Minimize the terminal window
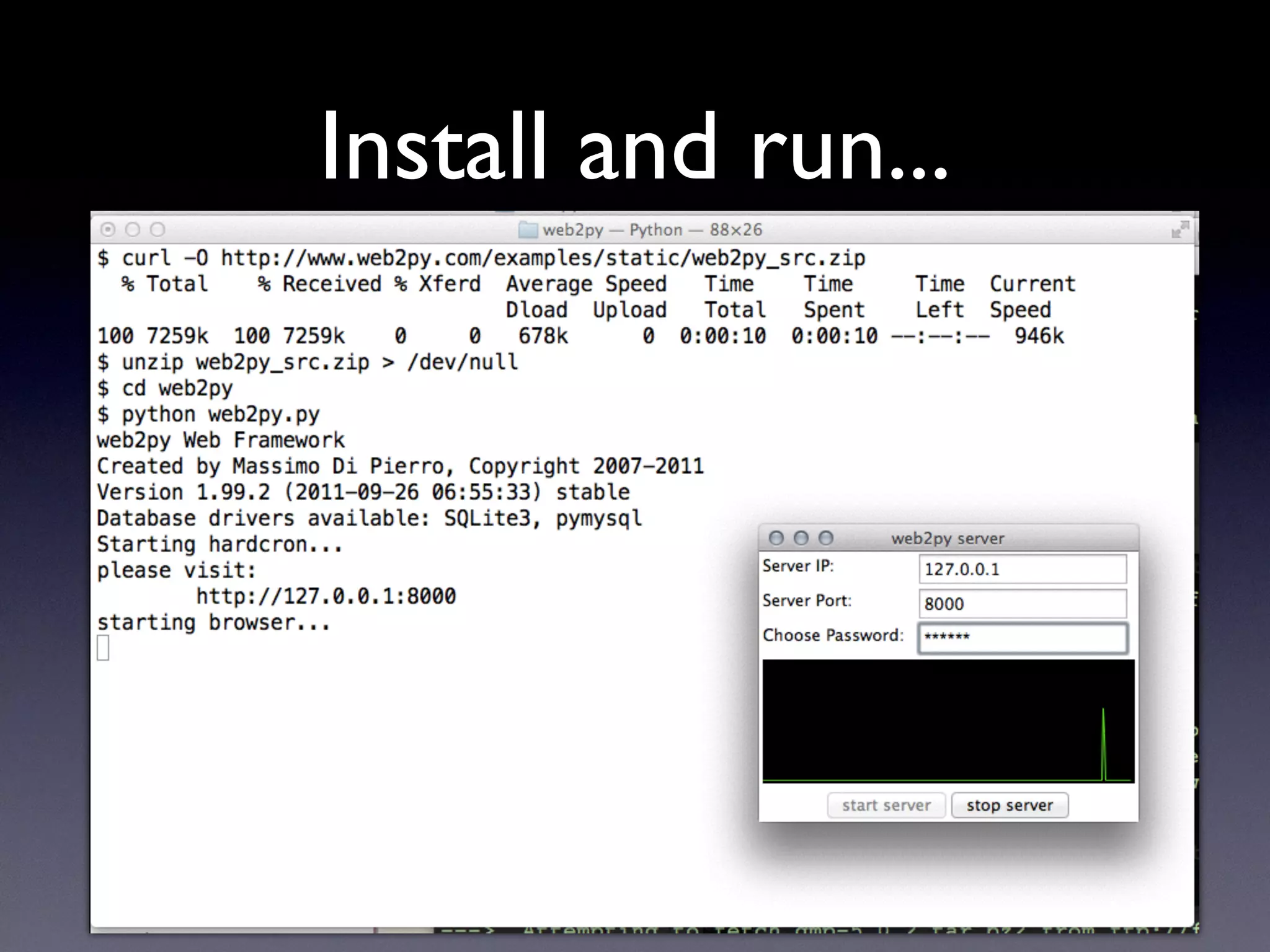Image resolution: width=1270 pixels, height=952 pixels. click(133, 230)
